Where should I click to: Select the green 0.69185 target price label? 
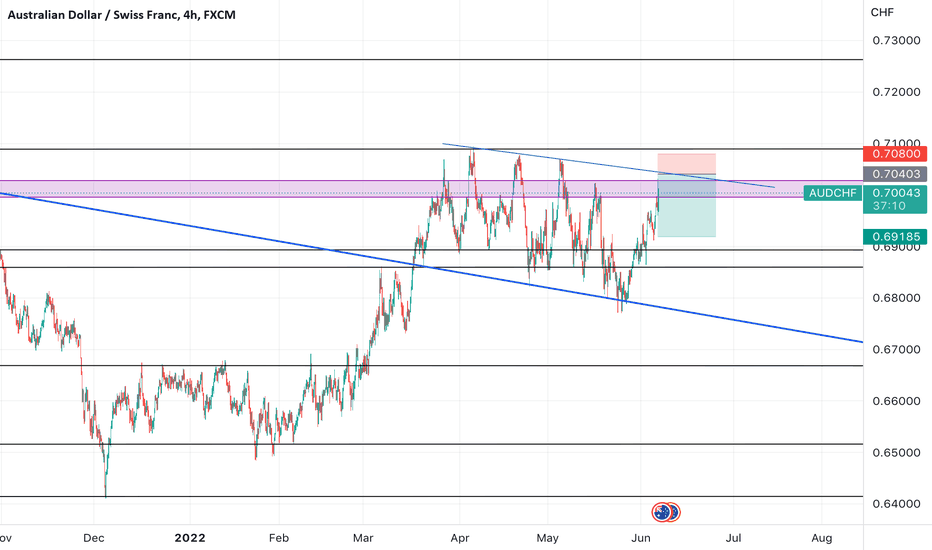[895, 237]
